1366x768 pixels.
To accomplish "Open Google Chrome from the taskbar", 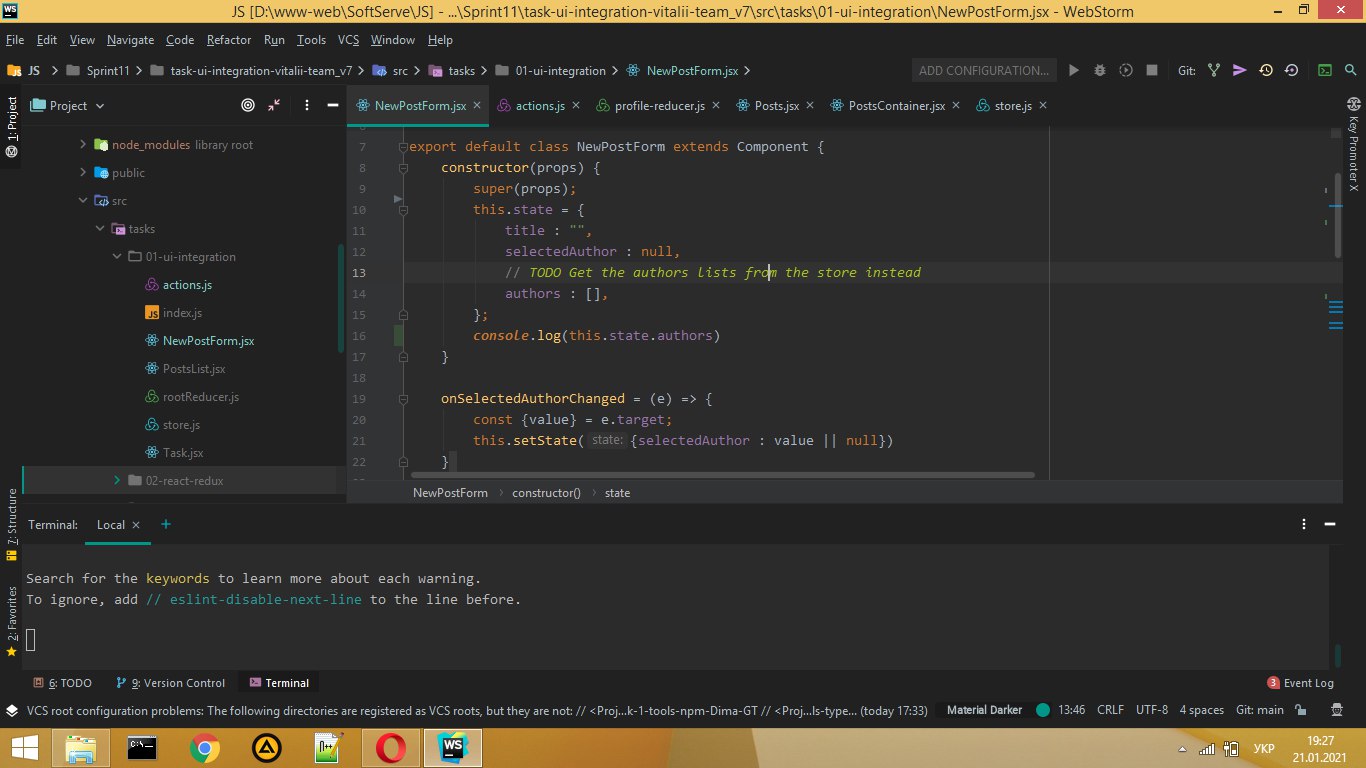I will click(205, 747).
